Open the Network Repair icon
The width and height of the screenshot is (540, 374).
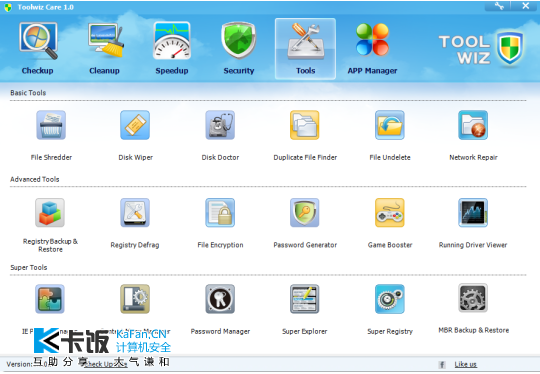tap(473, 125)
